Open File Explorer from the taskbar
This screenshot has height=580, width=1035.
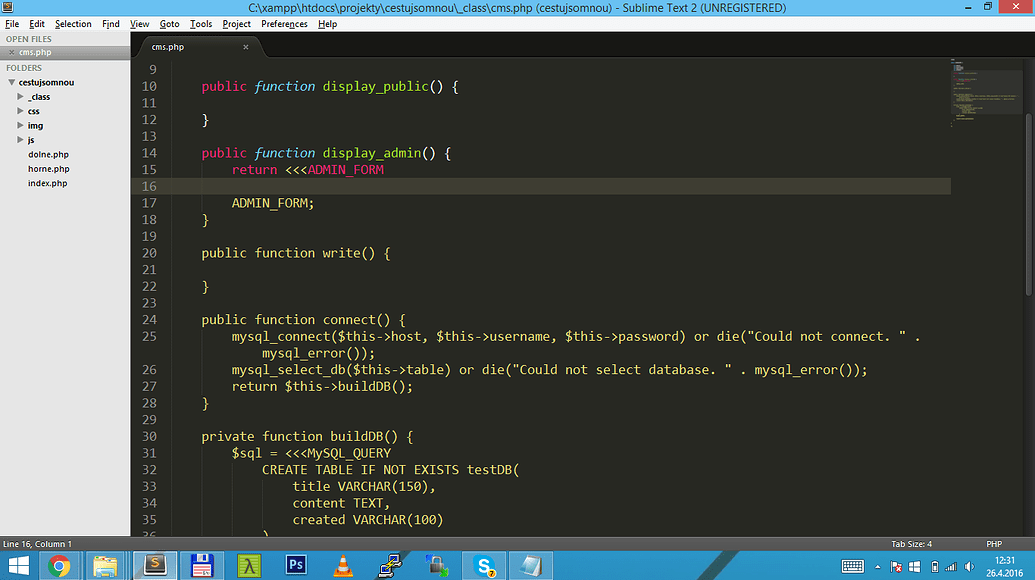106,565
